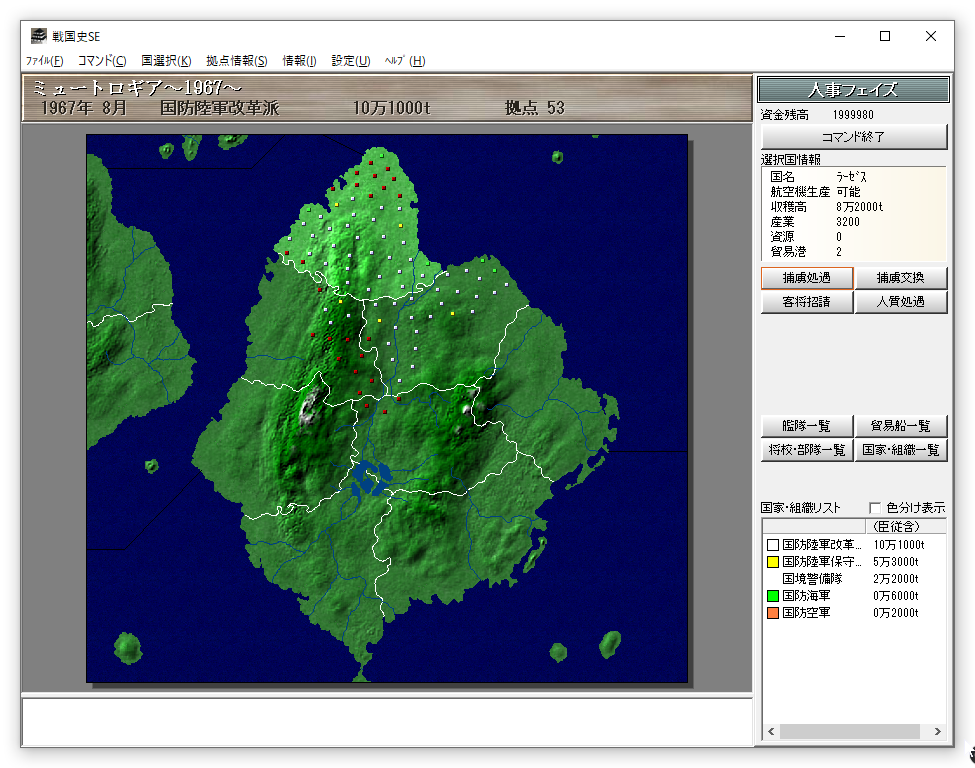
Task: Open the 設定(U) menu
Action: coord(350,61)
